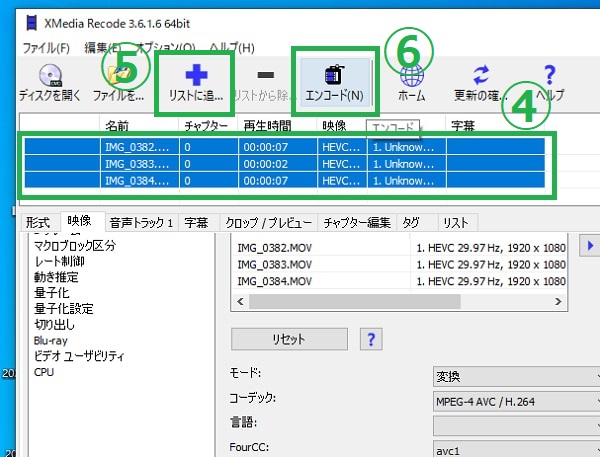The width and height of the screenshot is (600, 457).
Task: Select 量子化設定 settings item
Action: (64, 308)
